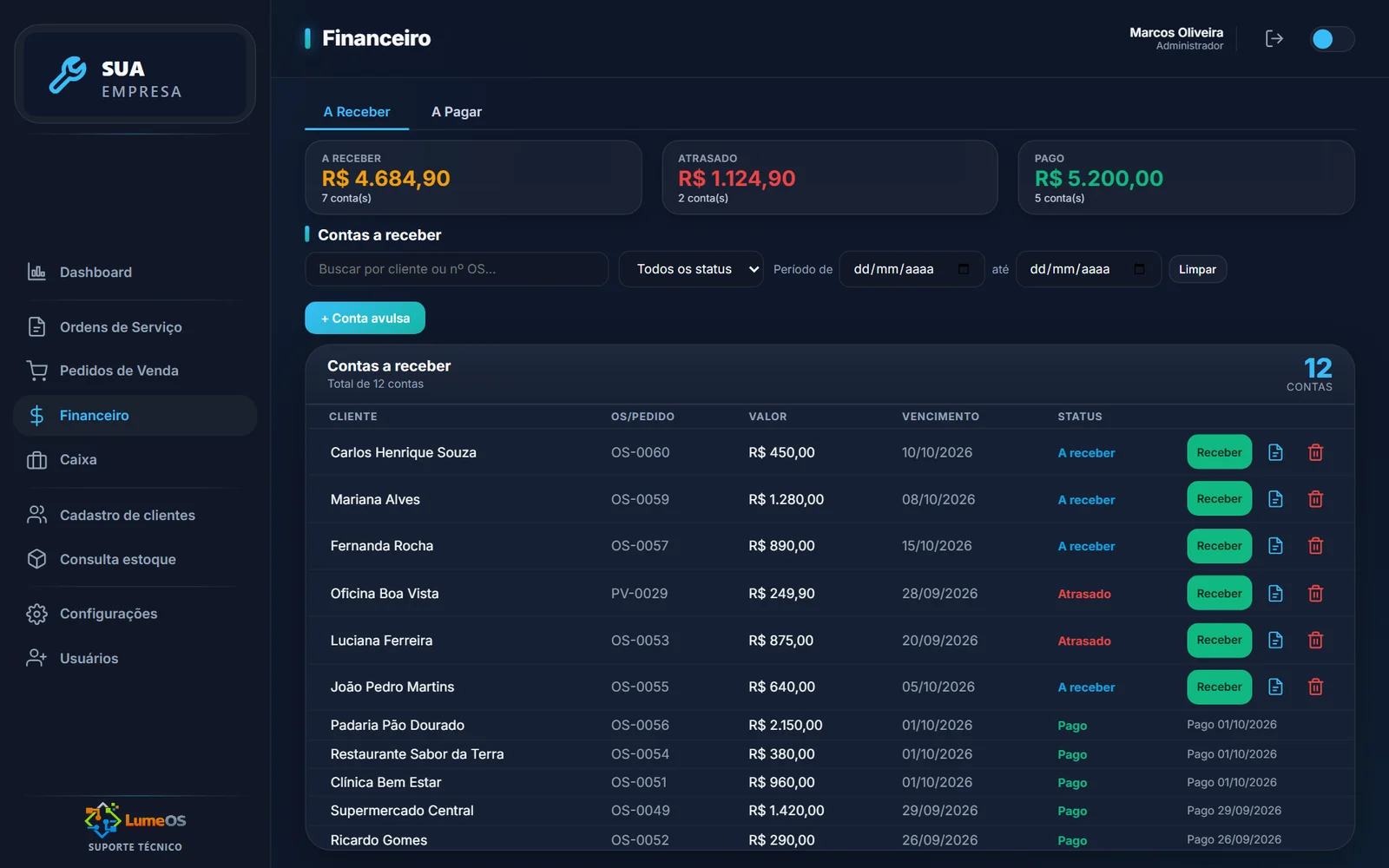1389x868 pixels.
Task: Click the Configurações gear icon
Action: click(36, 614)
